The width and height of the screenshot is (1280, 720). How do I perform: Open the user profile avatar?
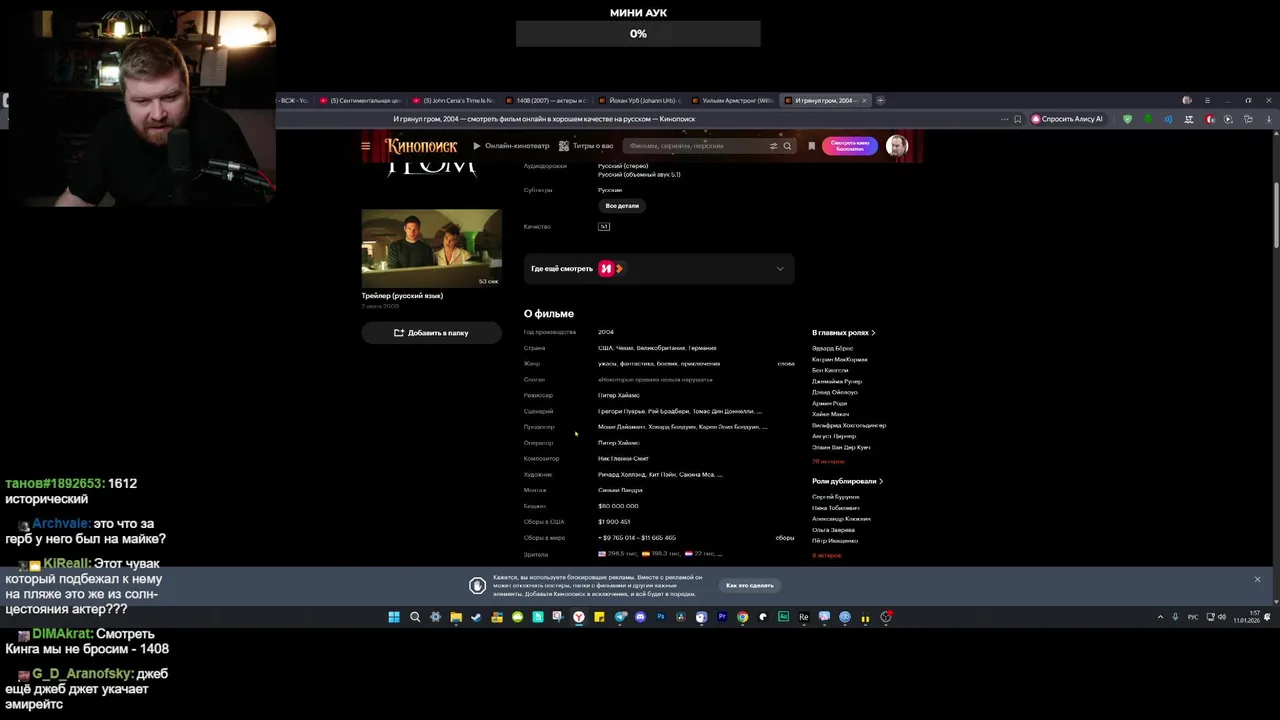click(x=896, y=146)
